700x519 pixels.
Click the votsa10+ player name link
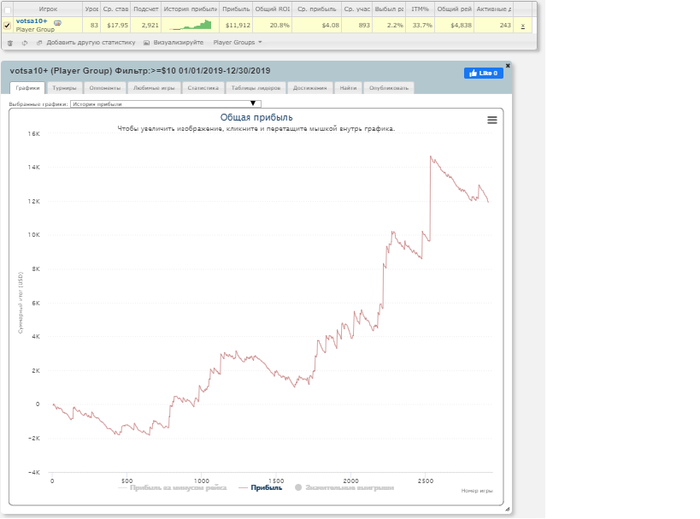(x=31, y=21)
